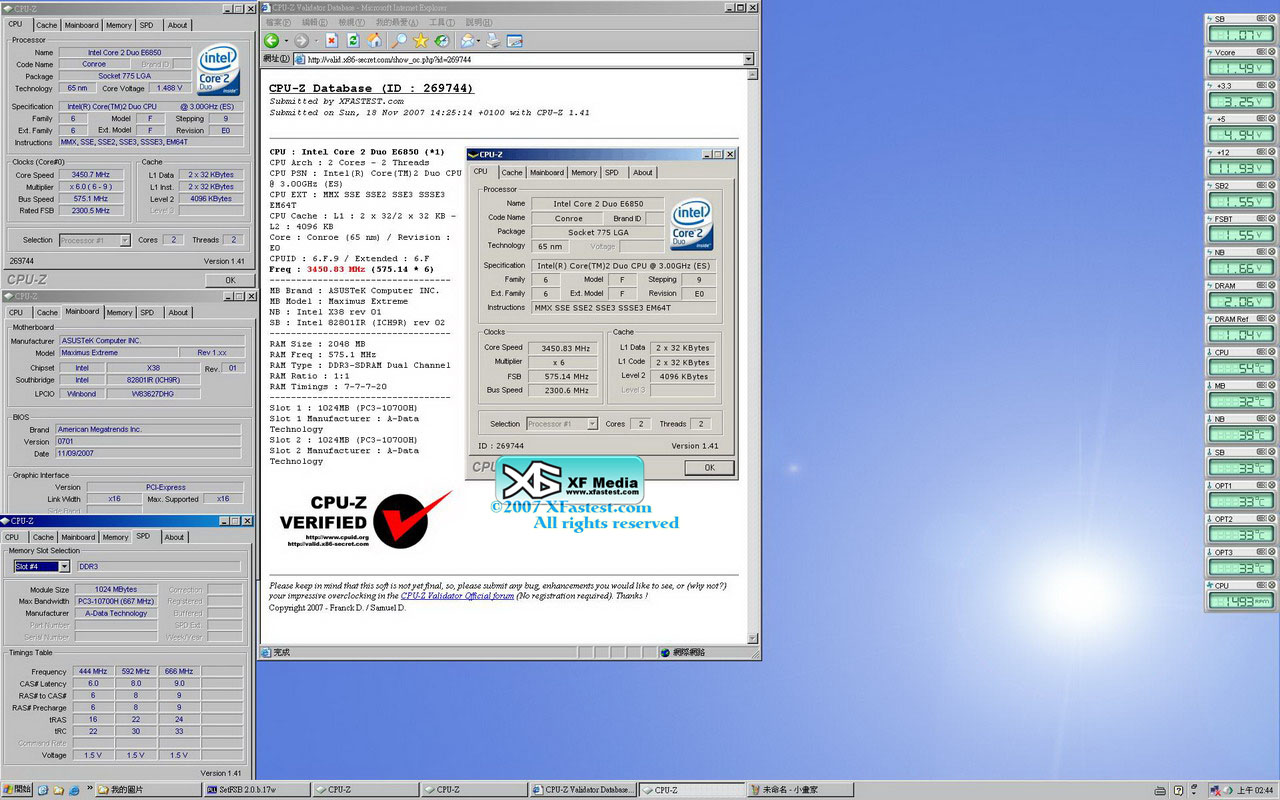The width and height of the screenshot is (1280, 800).
Task: Click the Mail envelope toolbar icon
Action: click(x=467, y=41)
